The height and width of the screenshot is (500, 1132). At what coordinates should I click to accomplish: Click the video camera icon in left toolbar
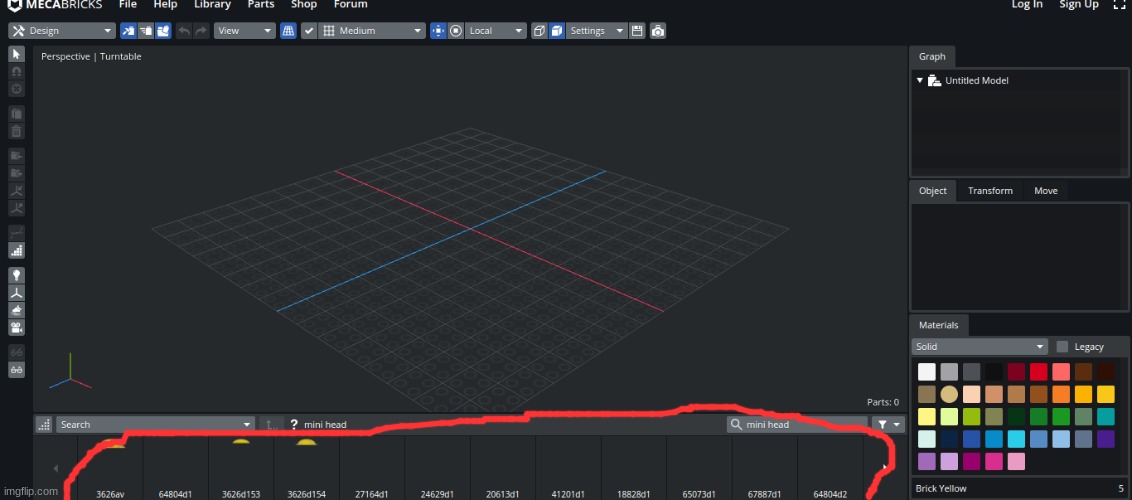[17, 327]
